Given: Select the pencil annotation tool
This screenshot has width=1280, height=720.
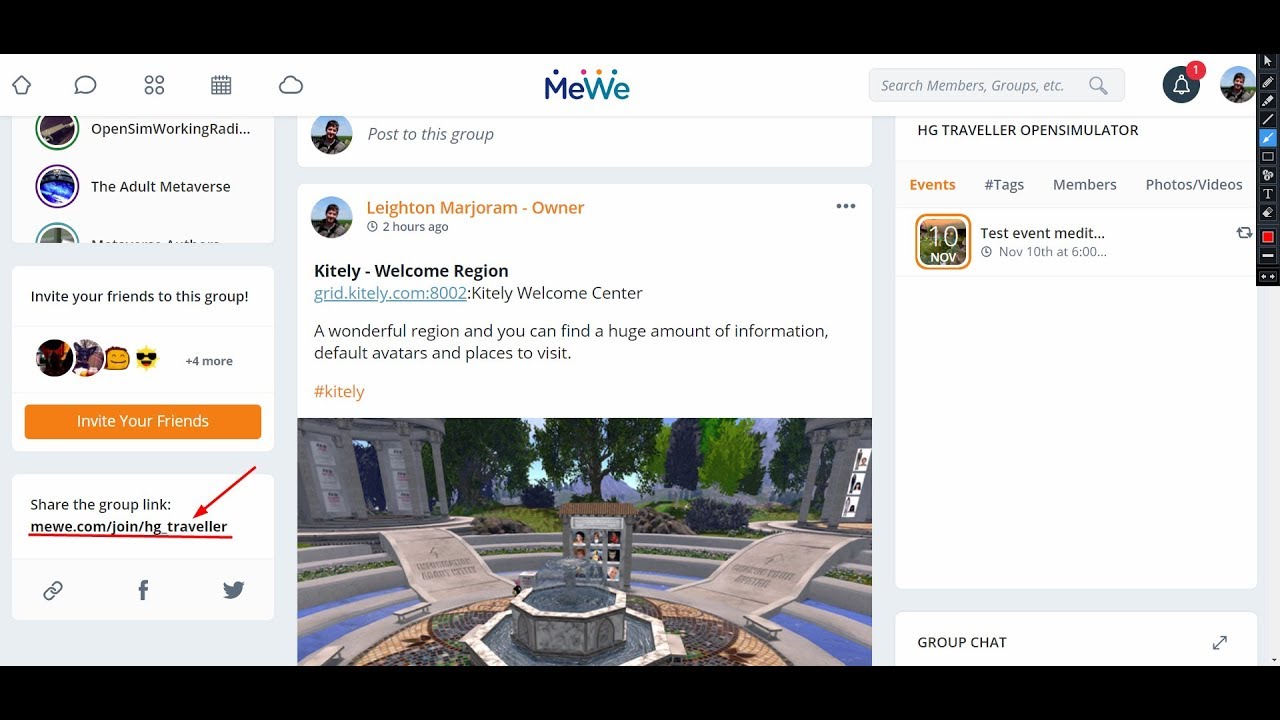Looking at the screenshot, I should point(1268,82).
